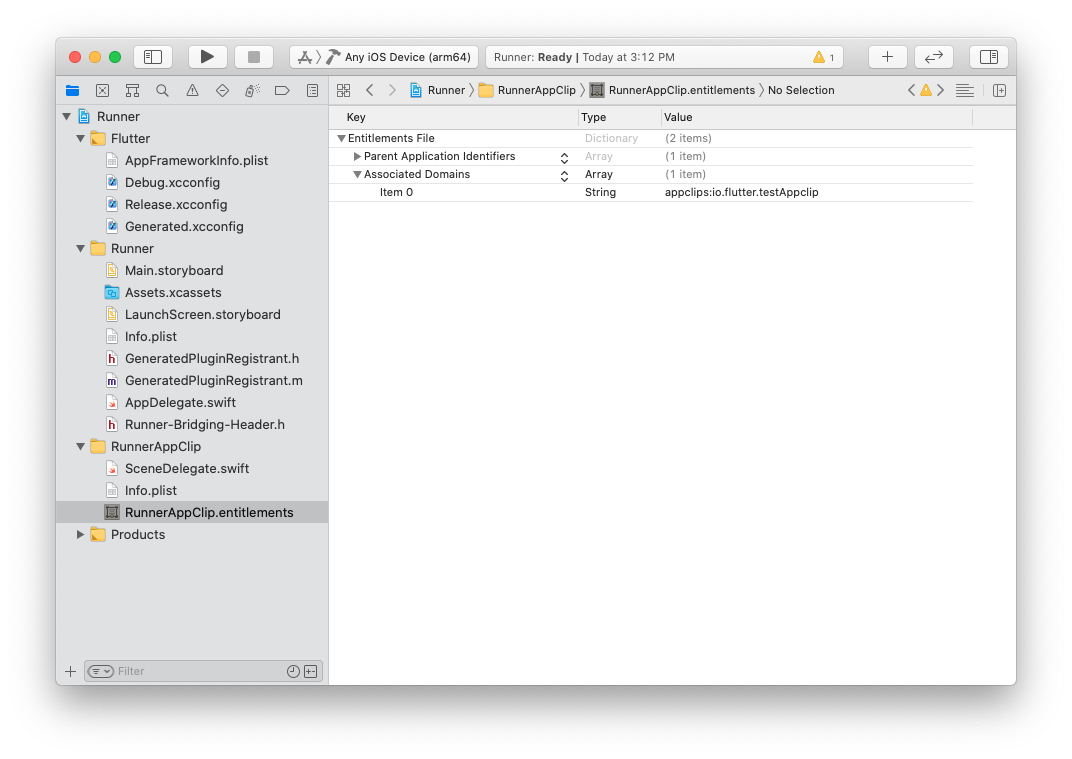This screenshot has width=1072, height=759.
Task: Run the project with the Play button
Action: coord(207,57)
